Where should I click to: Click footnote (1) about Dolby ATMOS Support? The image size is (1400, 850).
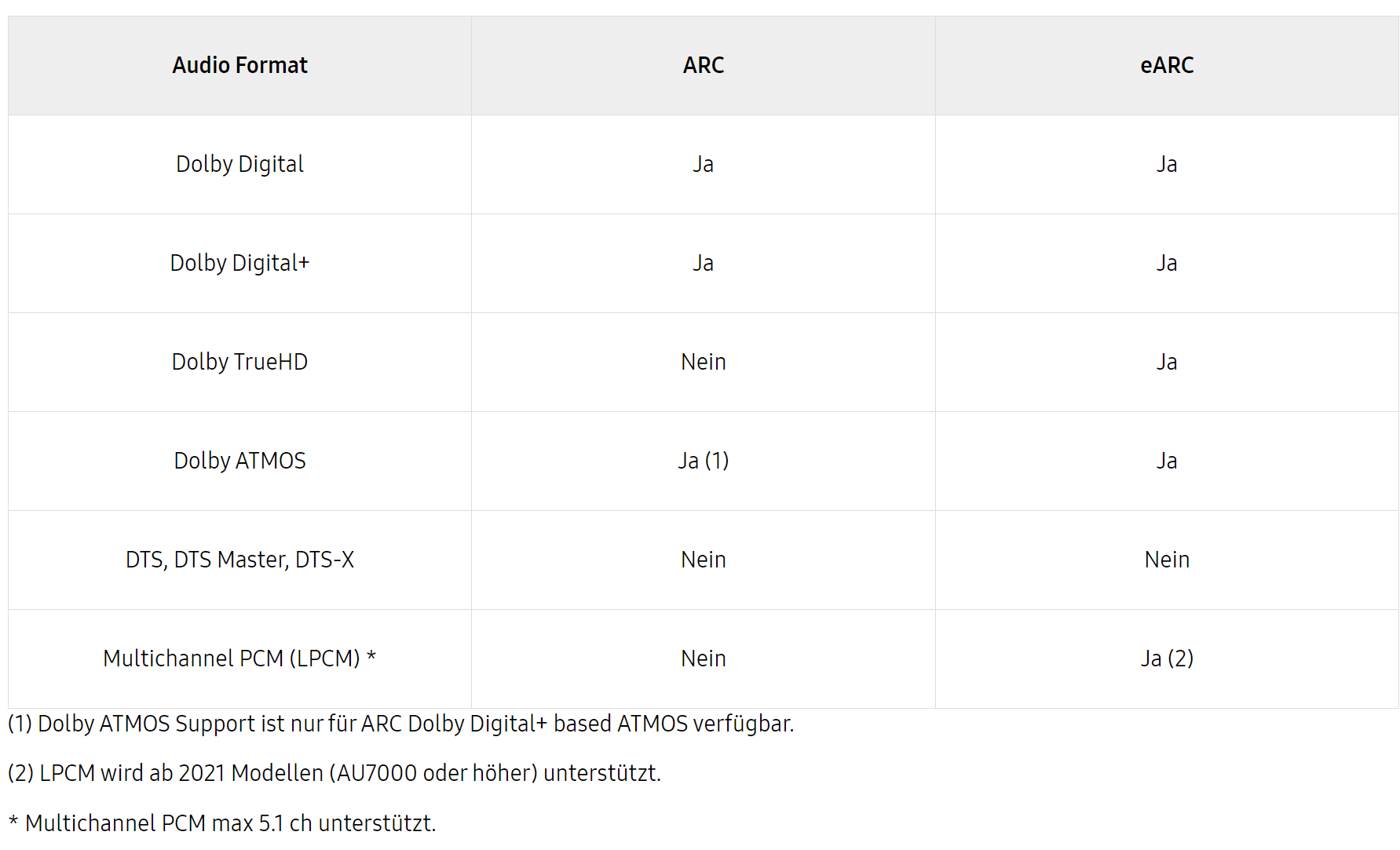(400, 724)
